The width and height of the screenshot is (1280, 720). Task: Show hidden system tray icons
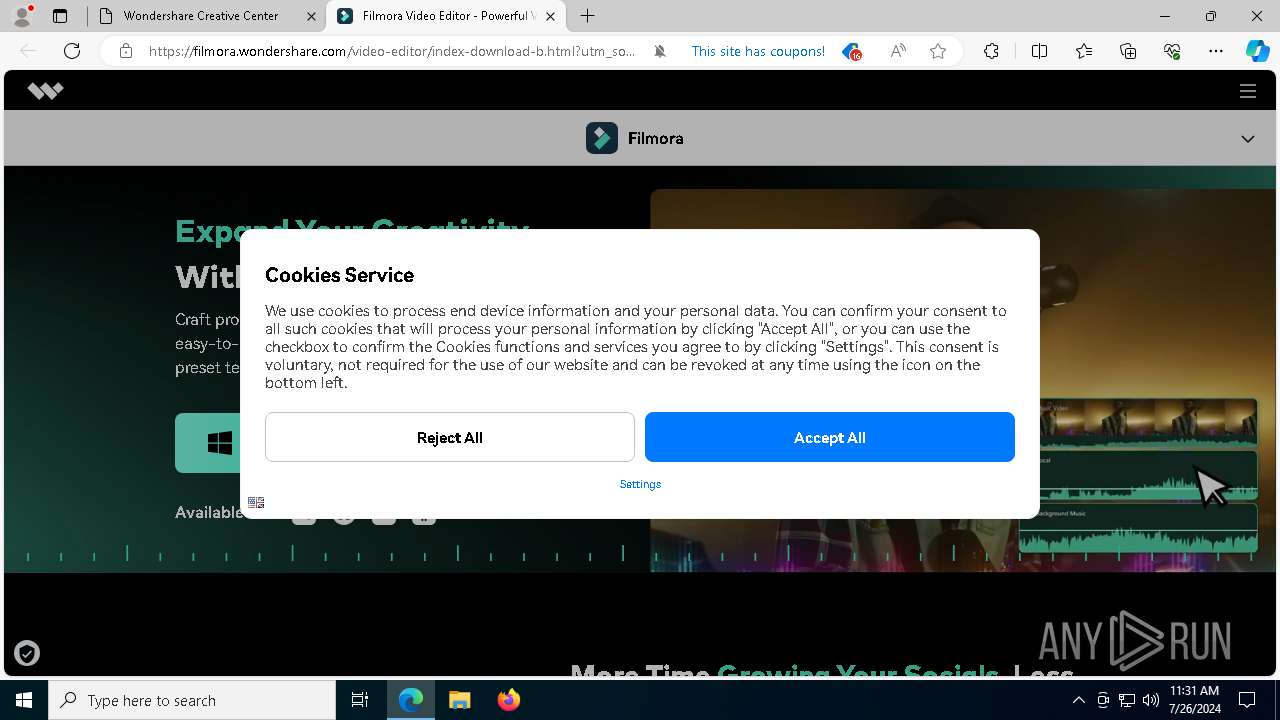click(x=1078, y=700)
